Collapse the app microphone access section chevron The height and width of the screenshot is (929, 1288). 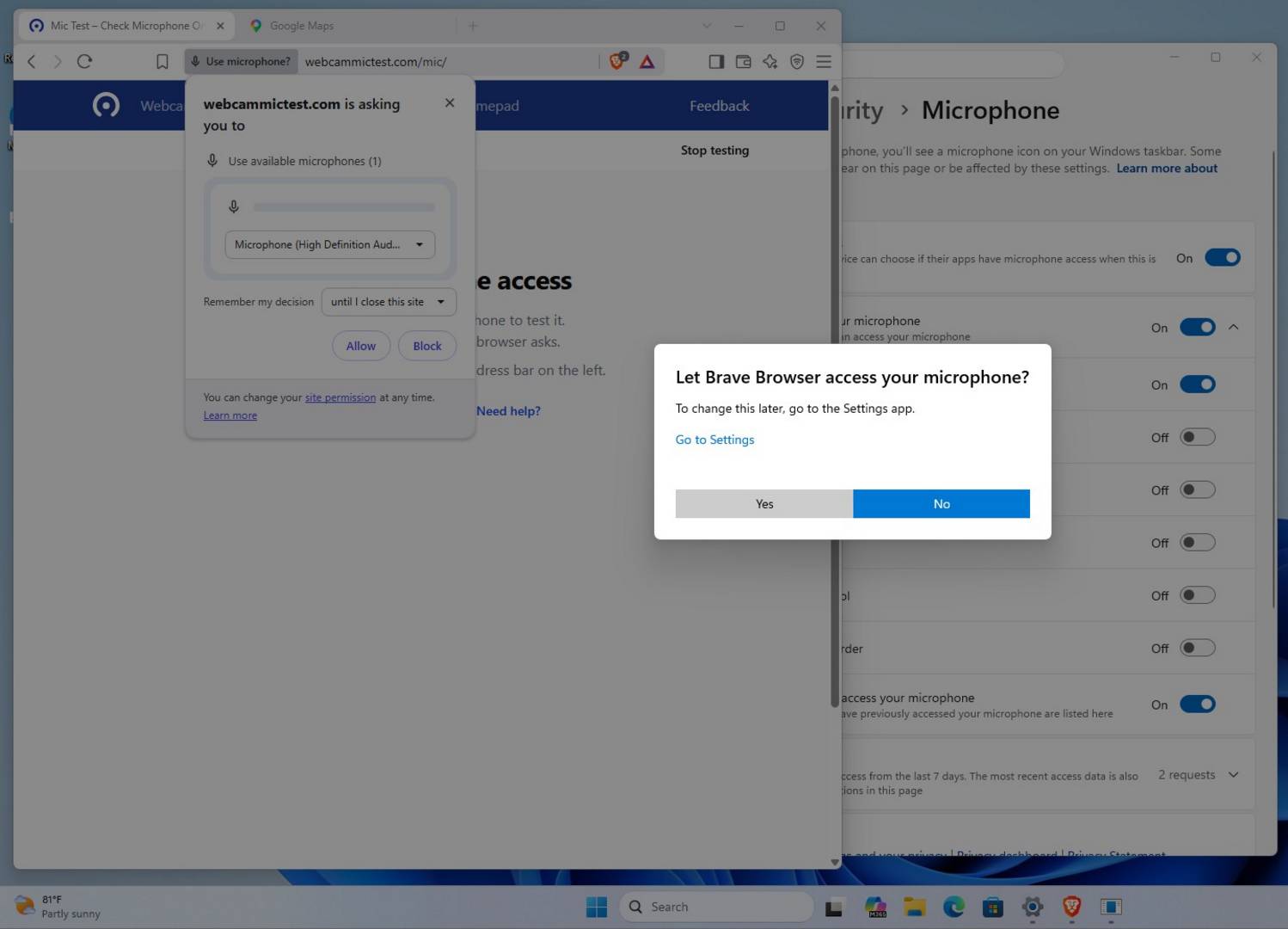tap(1234, 327)
